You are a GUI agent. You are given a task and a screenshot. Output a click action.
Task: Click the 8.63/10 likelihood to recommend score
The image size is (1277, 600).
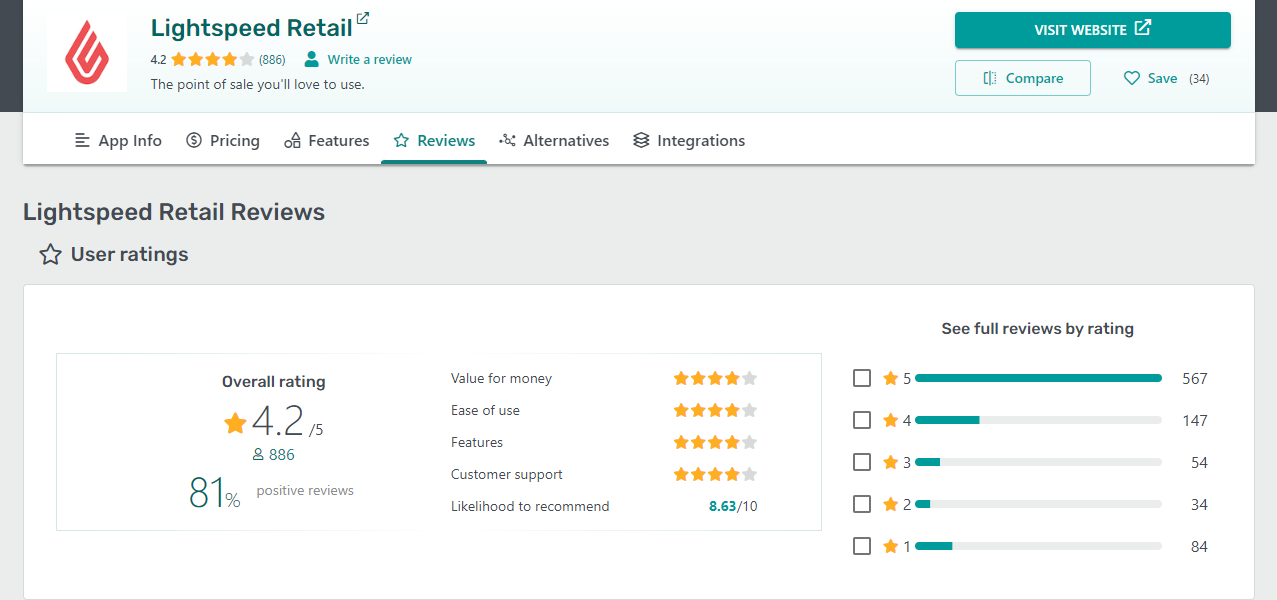(x=733, y=506)
